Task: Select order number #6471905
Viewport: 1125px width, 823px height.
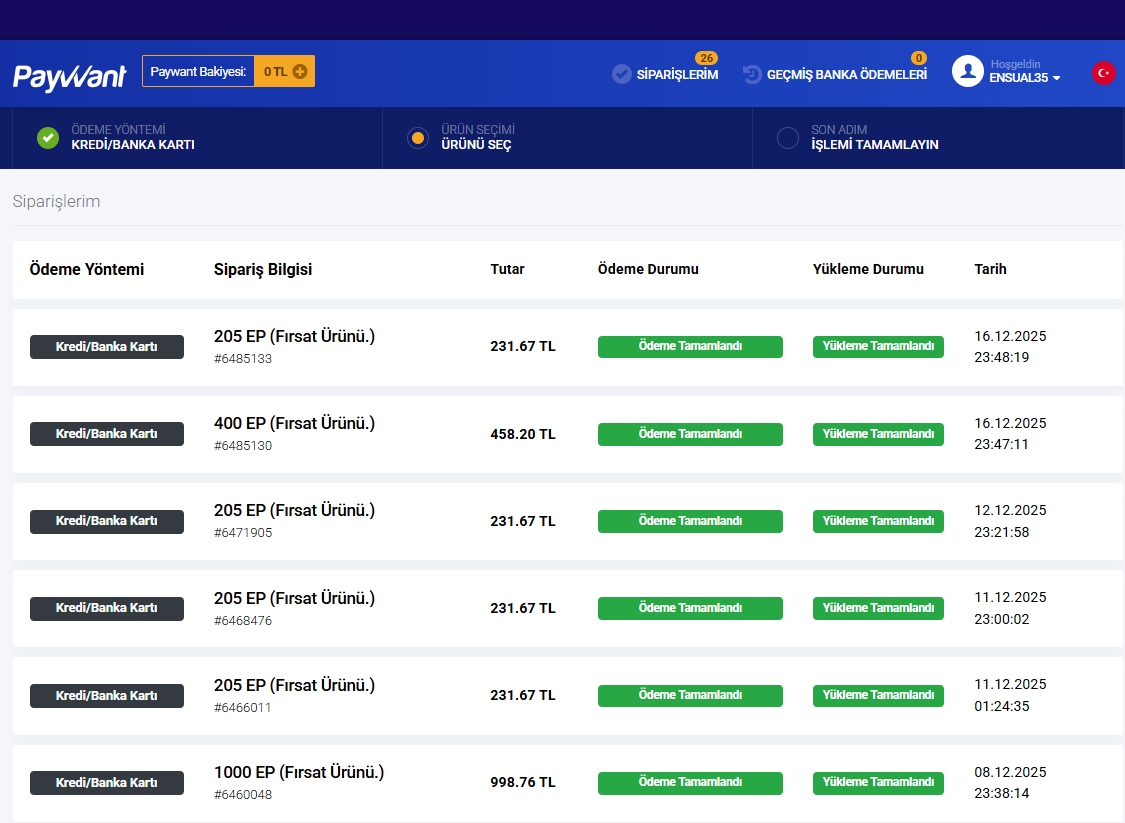Action: (243, 532)
